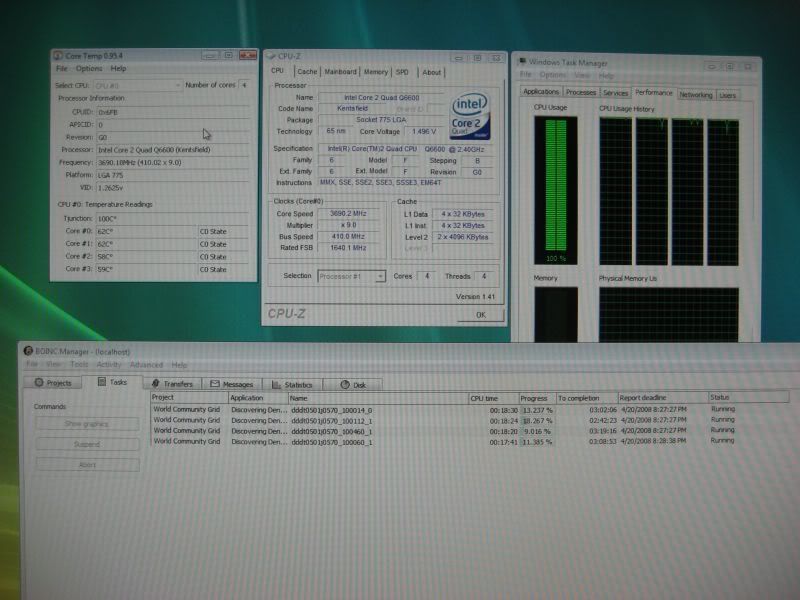The height and width of the screenshot is (600, 800).
Task: Sort tasks by CPU time column
Action: [x=493, y=398]
